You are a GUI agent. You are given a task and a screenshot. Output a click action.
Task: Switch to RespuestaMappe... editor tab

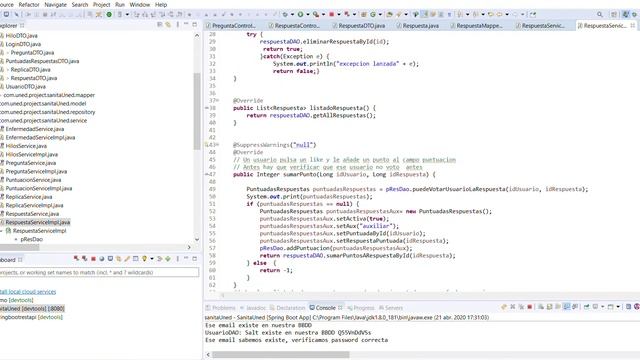(x=476, y=25)
